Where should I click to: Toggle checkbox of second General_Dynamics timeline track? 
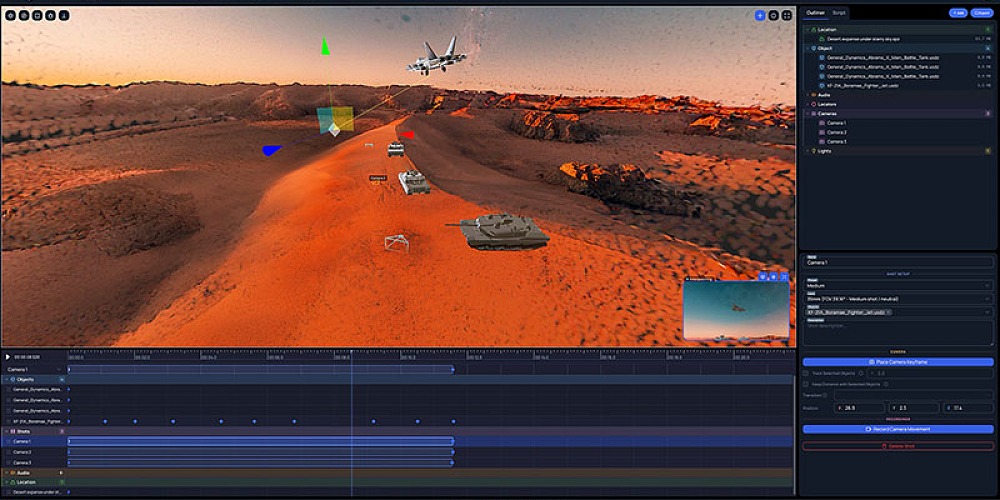pyautogui.click(x=9, y=400)
